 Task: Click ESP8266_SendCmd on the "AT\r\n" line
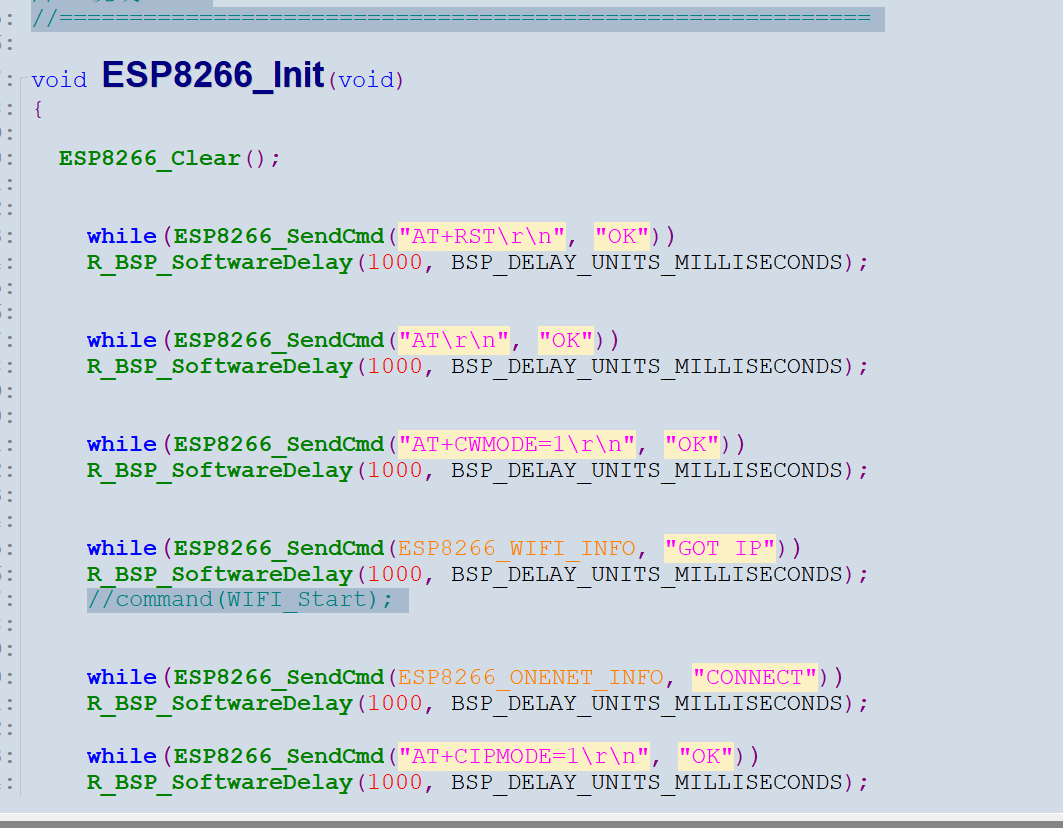[x=279, y=340]
